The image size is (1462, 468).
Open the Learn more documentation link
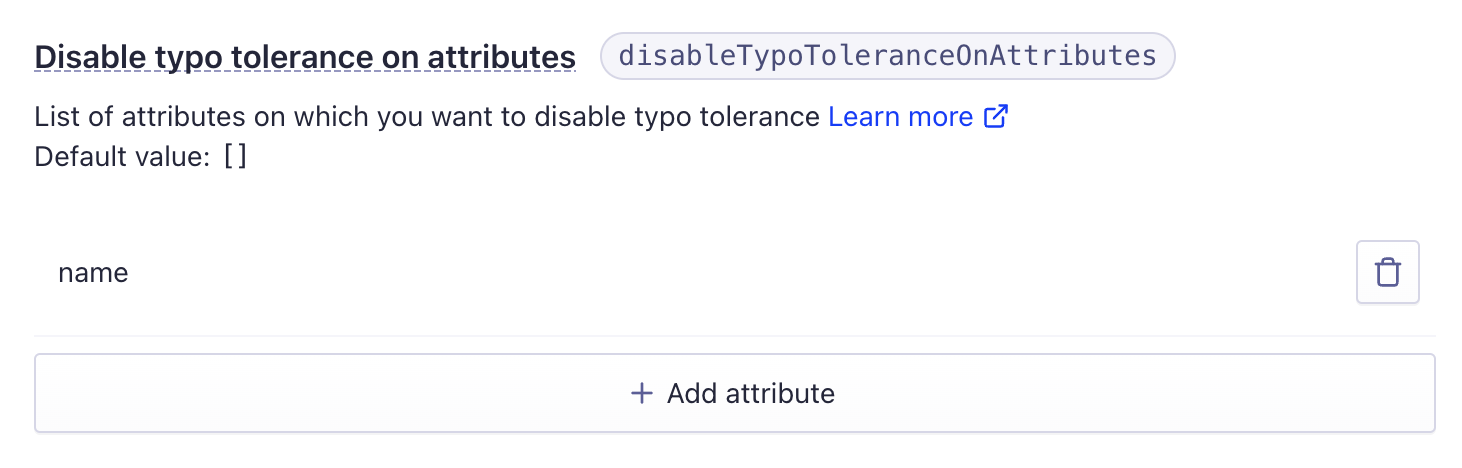[901, 117]
